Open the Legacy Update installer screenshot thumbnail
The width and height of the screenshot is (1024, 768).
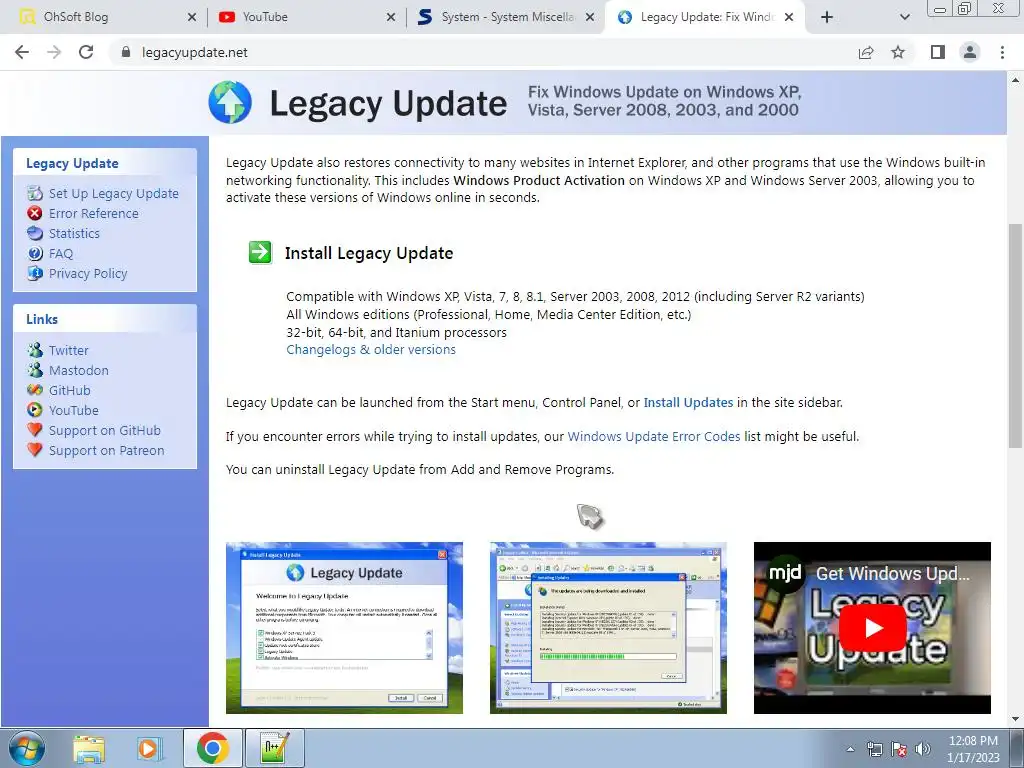(344, 628)
